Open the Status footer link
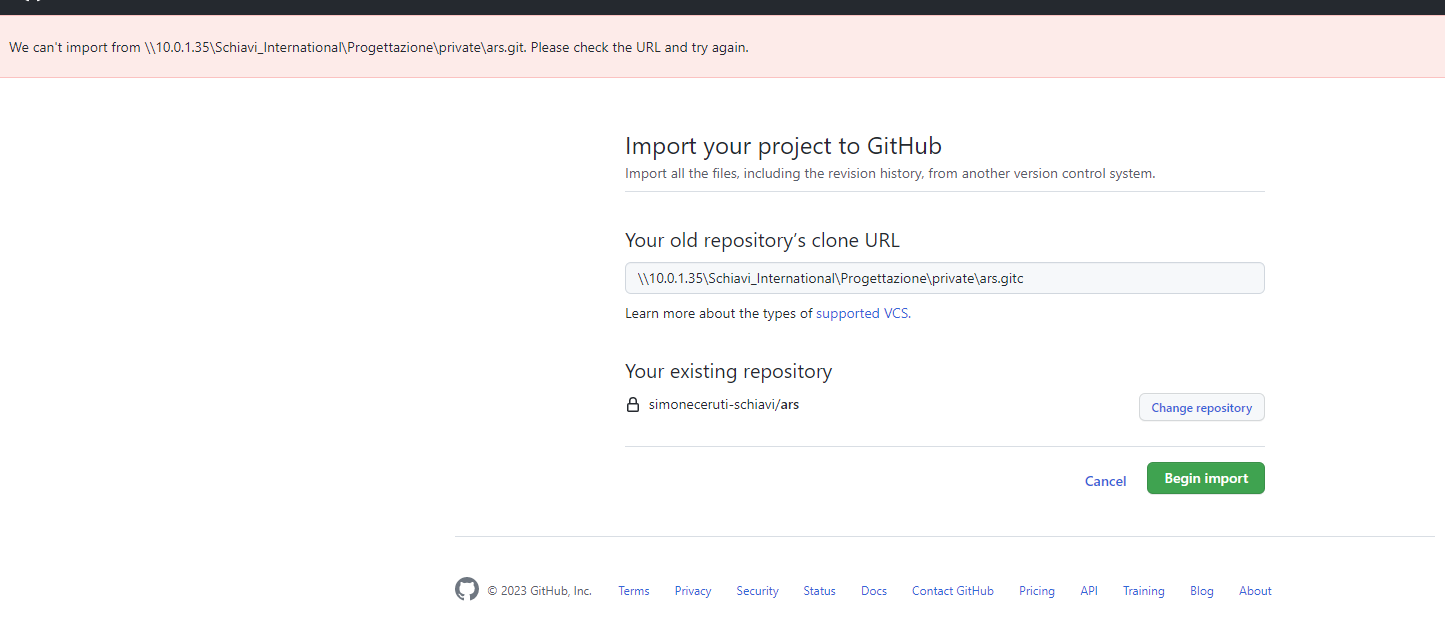Screen dimensions: 1445x617 tap(819, 591)
